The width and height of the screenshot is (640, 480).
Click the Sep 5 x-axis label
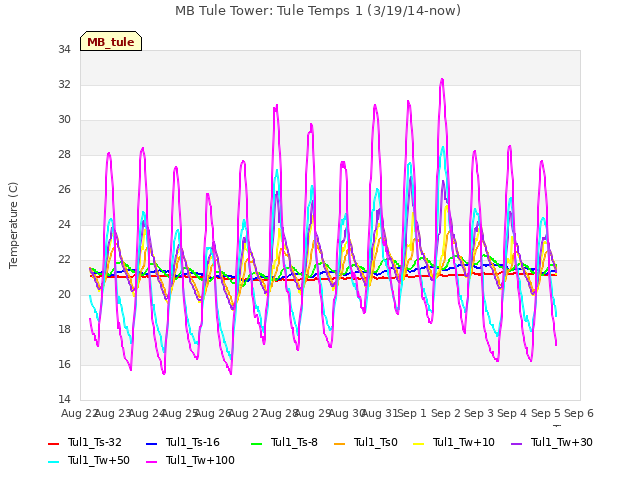tap(546, 413)
